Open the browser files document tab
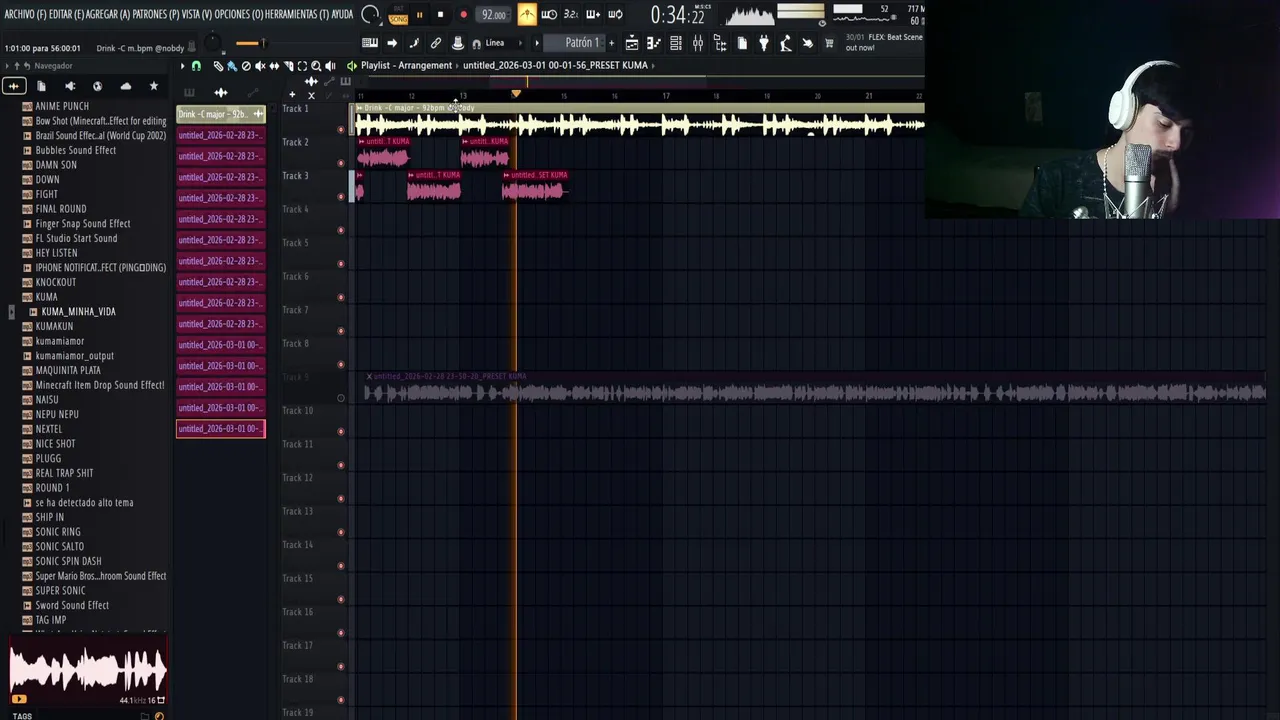 pos(41,86)
